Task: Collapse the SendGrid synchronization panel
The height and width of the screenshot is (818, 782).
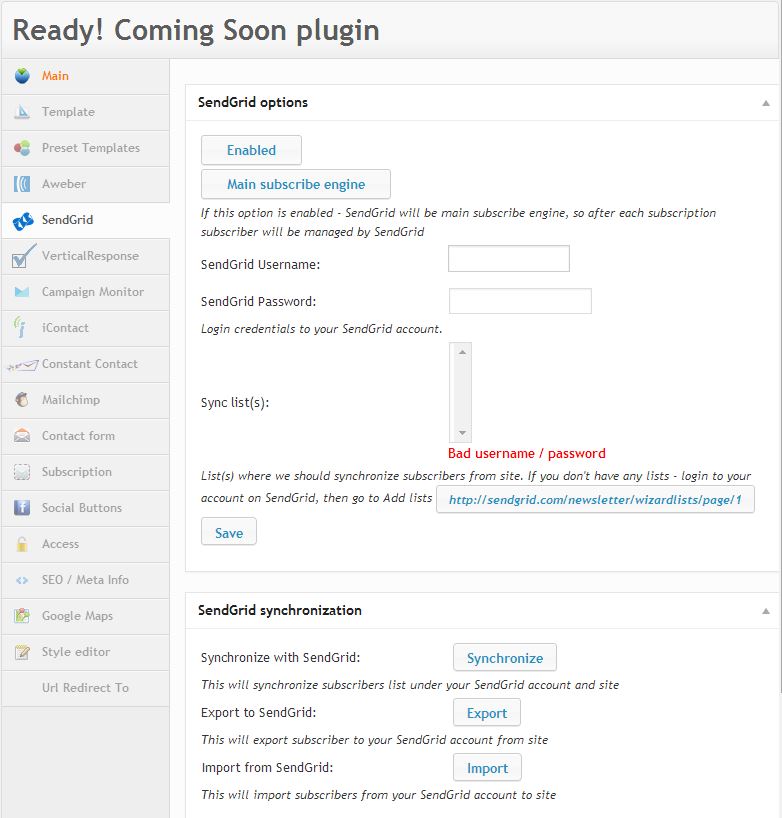Action: click(766, 611)
